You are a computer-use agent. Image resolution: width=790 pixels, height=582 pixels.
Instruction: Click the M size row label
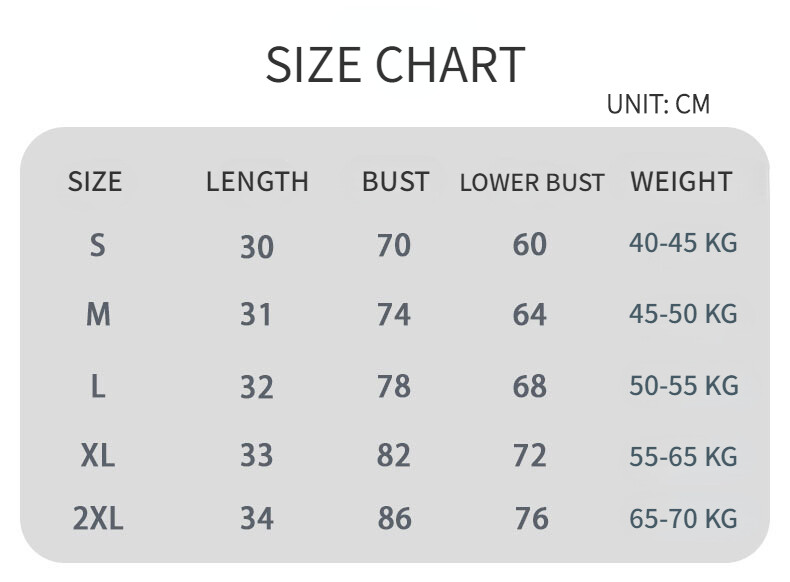pyautogui.click(x=98, y=315)
